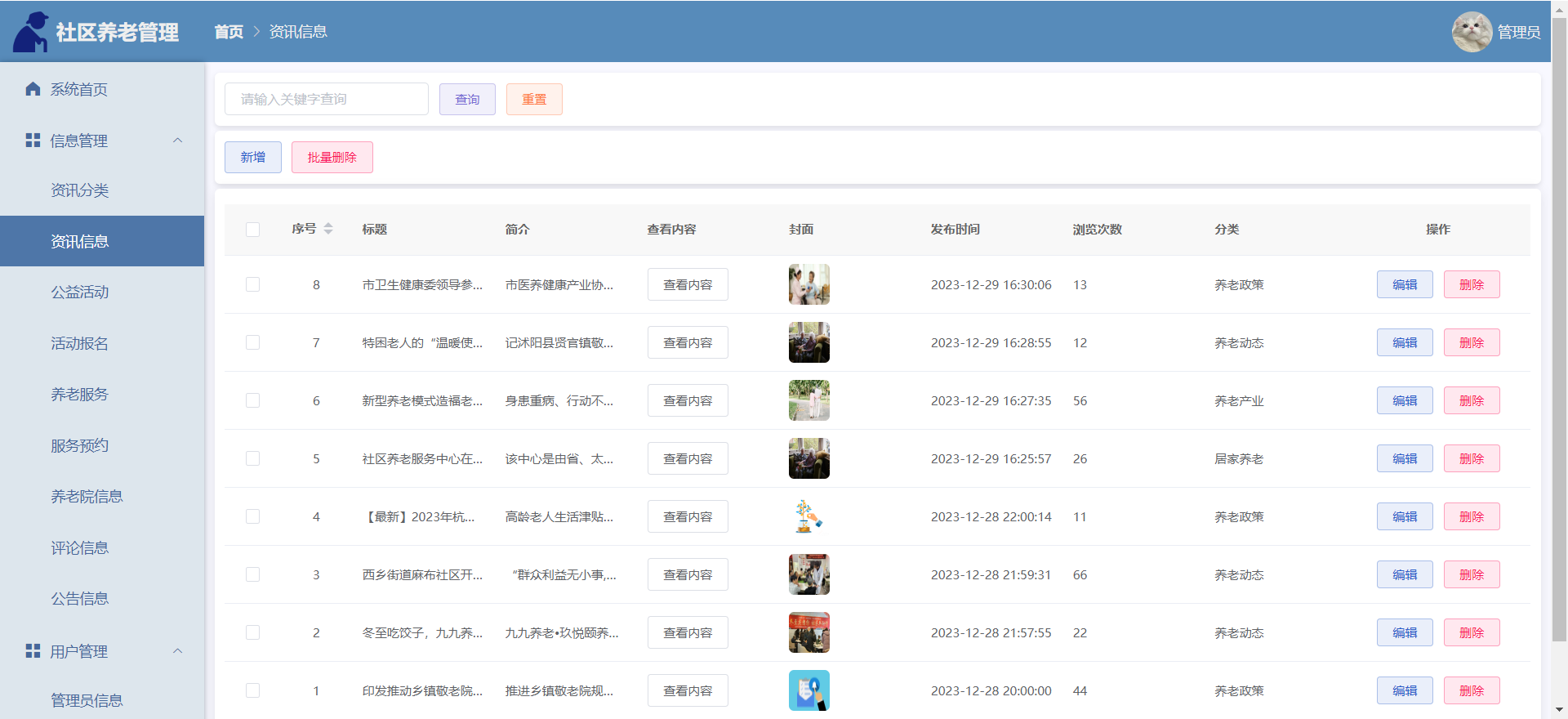Click the 重置 reset button
This screenshot has width=1568, height=719.
(534, 99)
